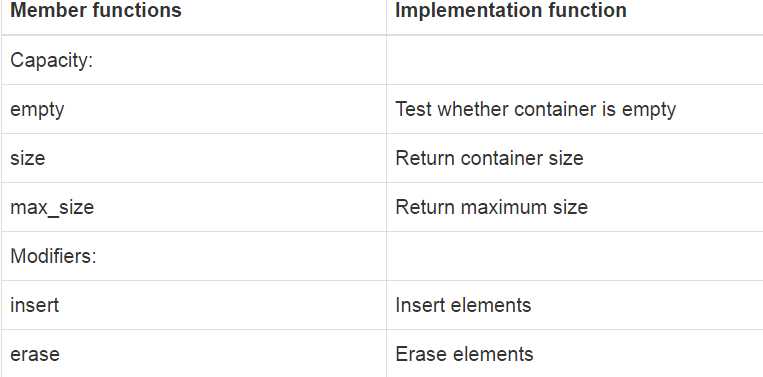
Task: Click empty cell beside "Capacity:" row
Action: coord(575,60)
